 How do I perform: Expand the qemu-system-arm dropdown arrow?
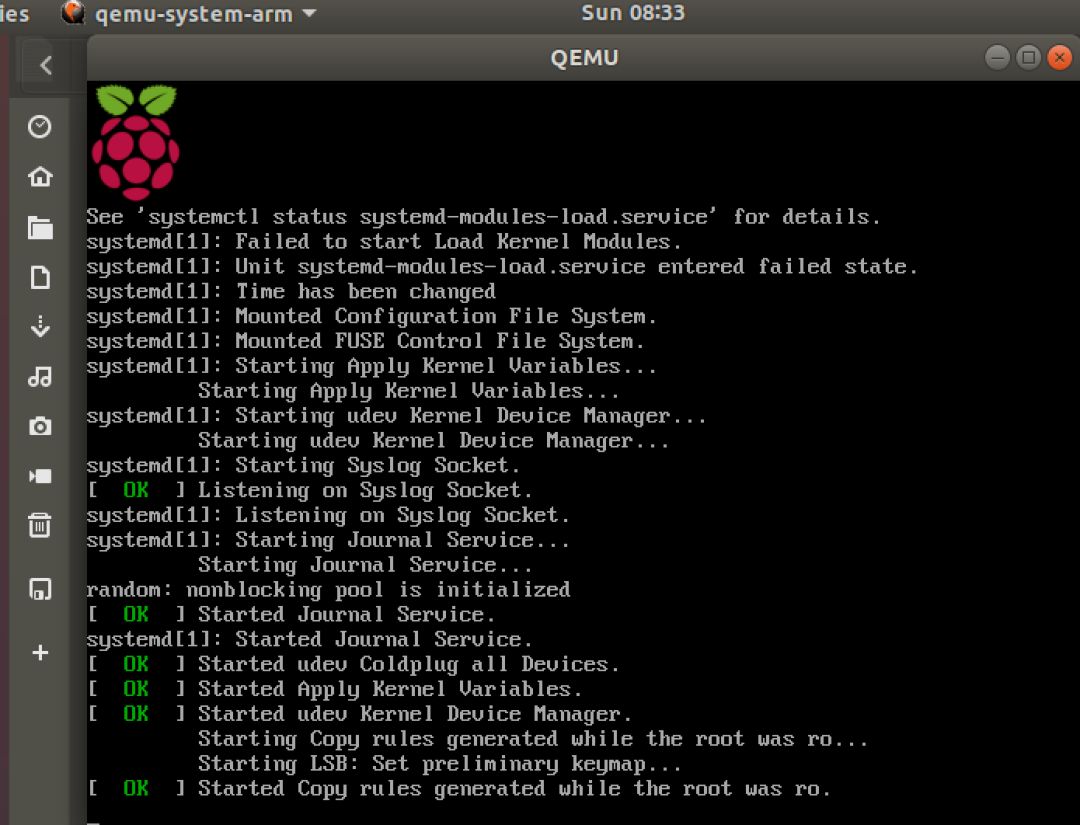click(x=309, y=14)
